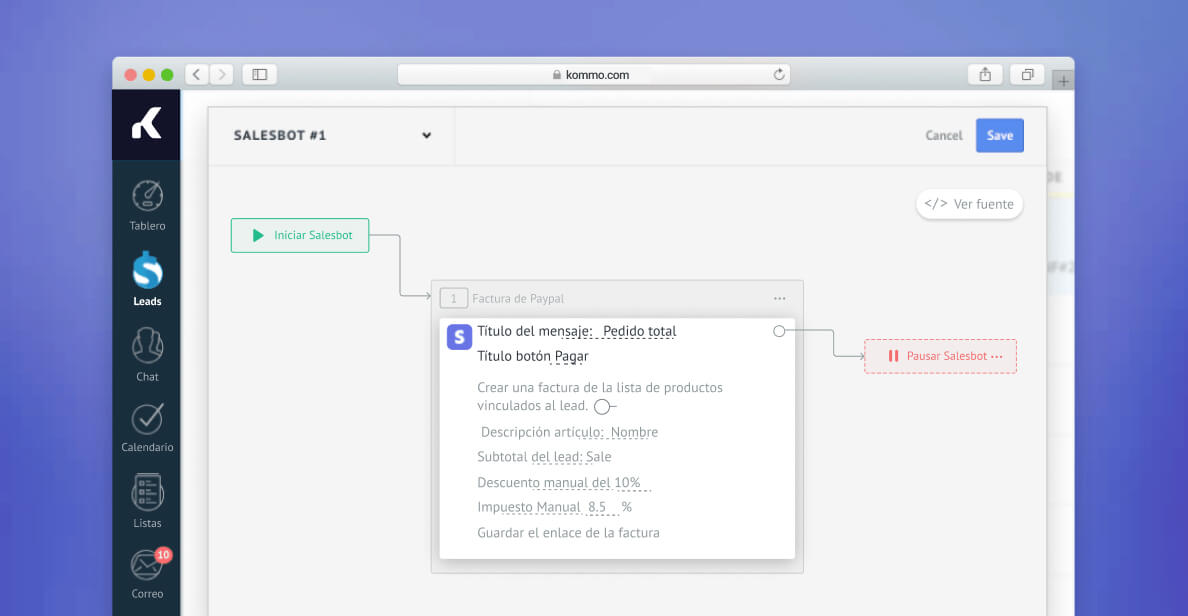
Task: Click the Kommo logo in sidebar
Action: point(146,124)
